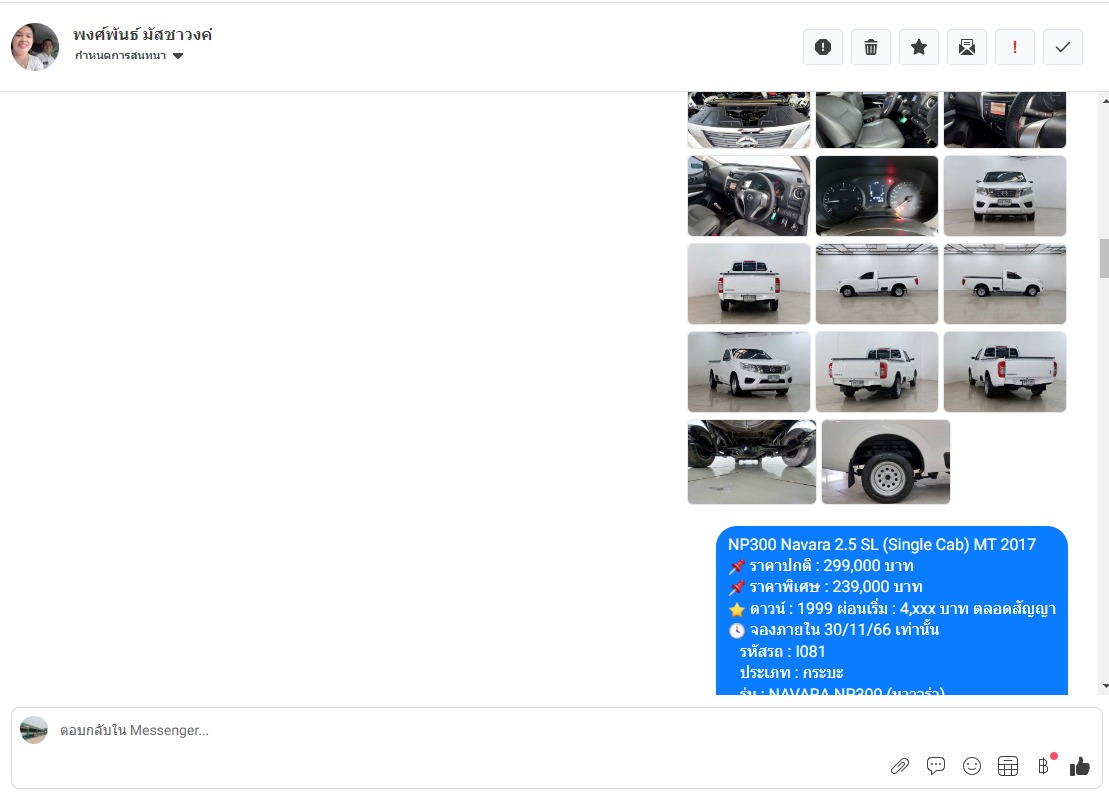Open the right side profile truck photo
1109x794 pixels.
[x=1005, y=284]
